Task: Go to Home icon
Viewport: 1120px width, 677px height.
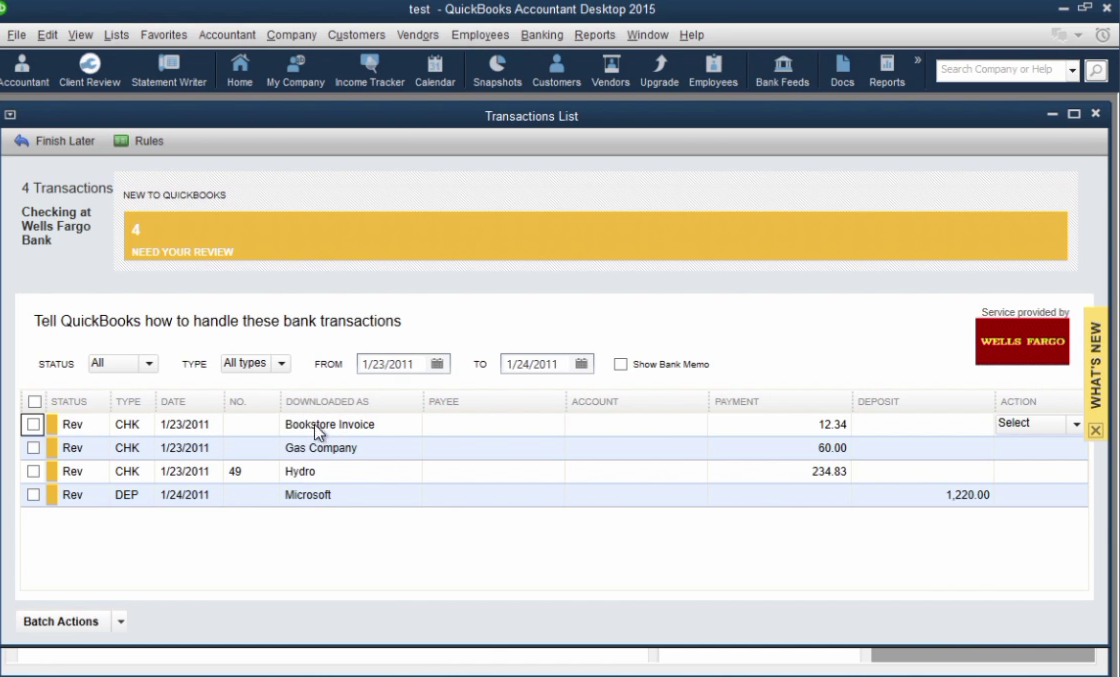Action: [239, 71]
